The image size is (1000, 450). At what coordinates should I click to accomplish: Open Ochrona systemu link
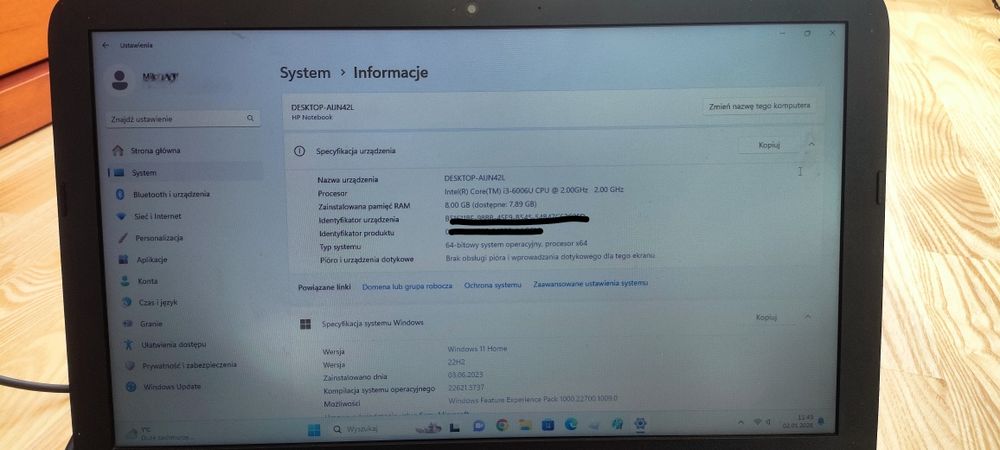[x=492, y=285]
